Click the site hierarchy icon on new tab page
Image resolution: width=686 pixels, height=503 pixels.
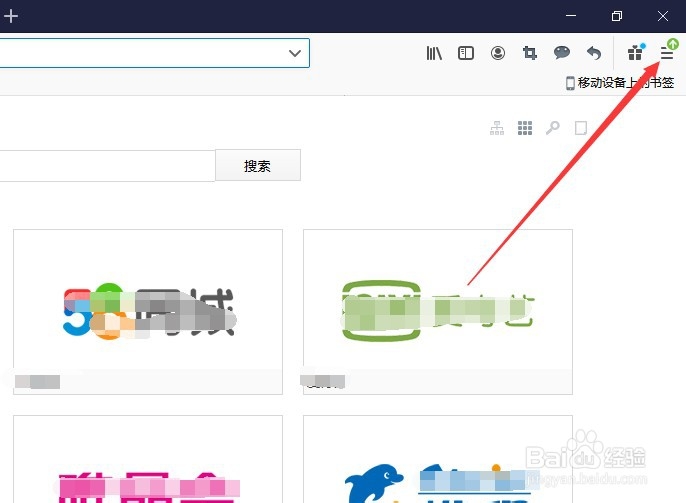point(497,128)
